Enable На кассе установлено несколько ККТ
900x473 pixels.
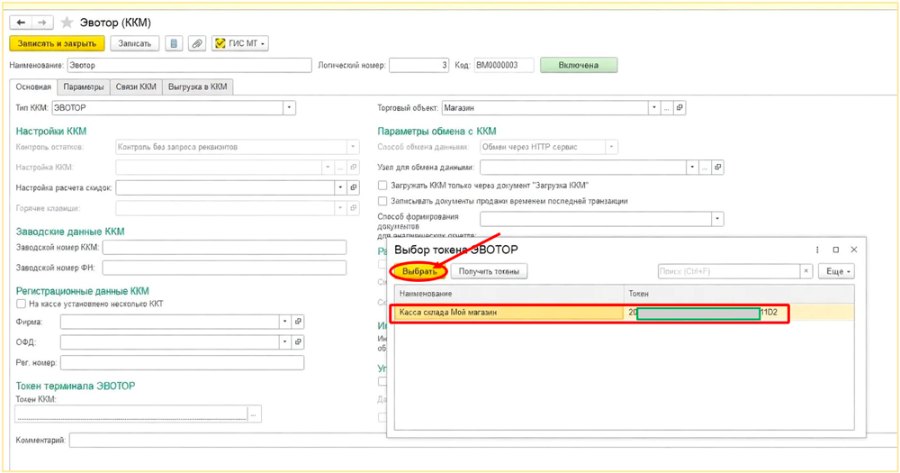pos(21,304)
